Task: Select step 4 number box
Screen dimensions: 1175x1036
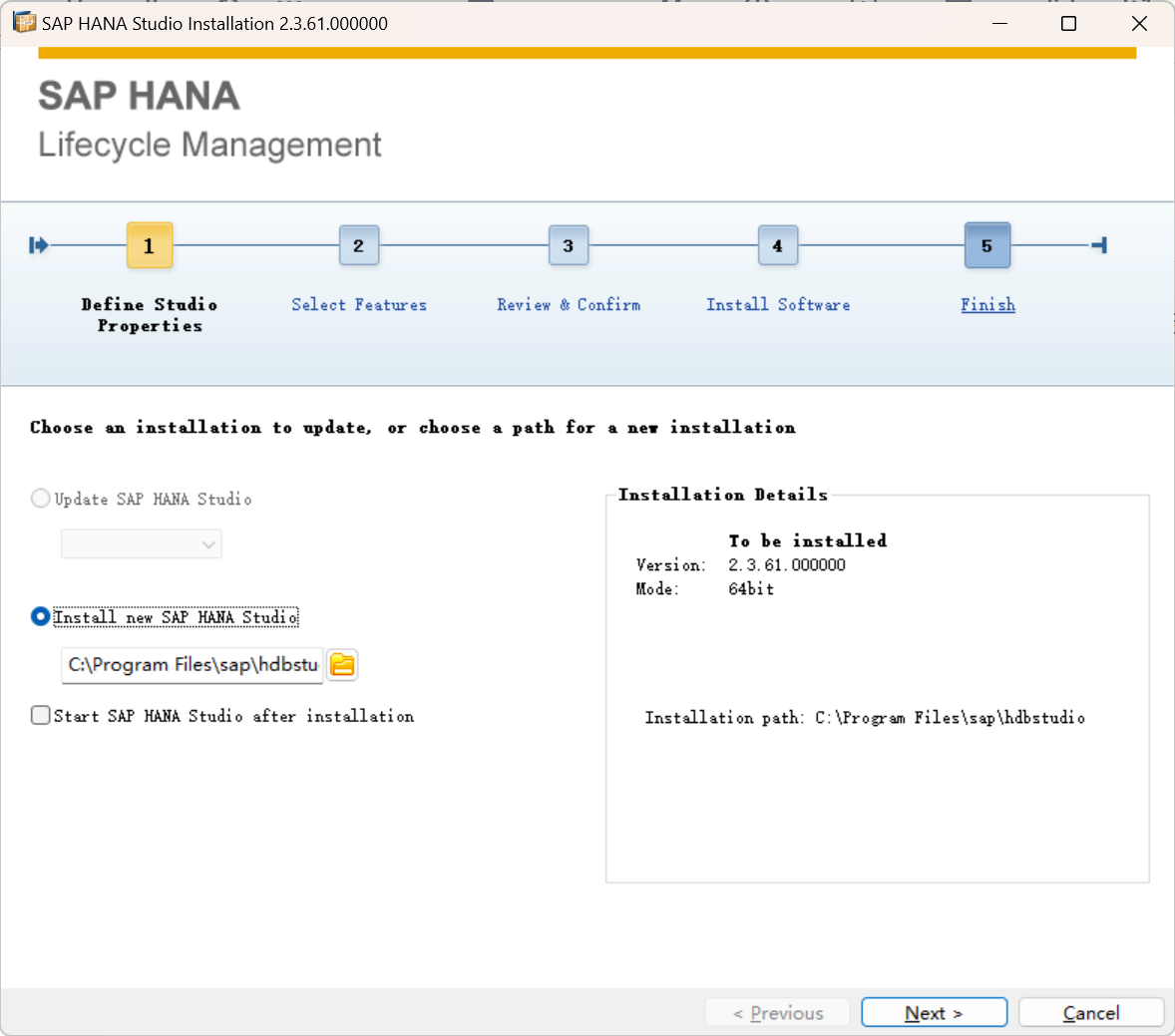Action: pyautogui.click(x=777, y=245)
